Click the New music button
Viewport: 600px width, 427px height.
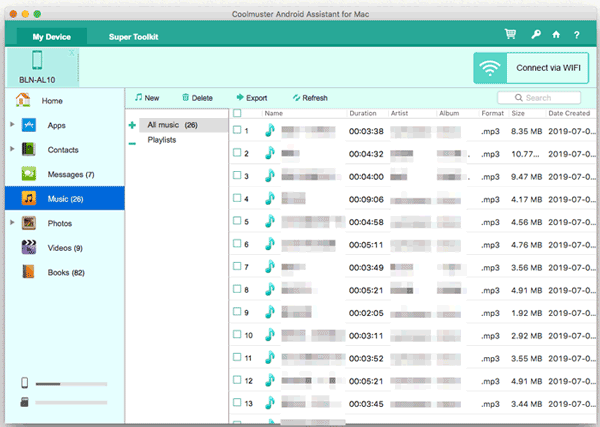[x=147, y=98]
